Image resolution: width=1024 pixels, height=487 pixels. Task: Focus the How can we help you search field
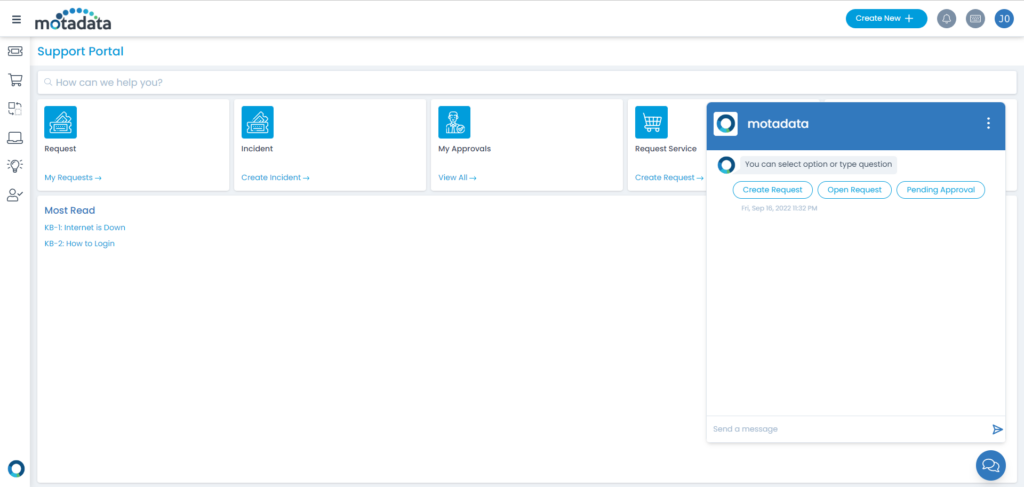click(x=527, y=83)
